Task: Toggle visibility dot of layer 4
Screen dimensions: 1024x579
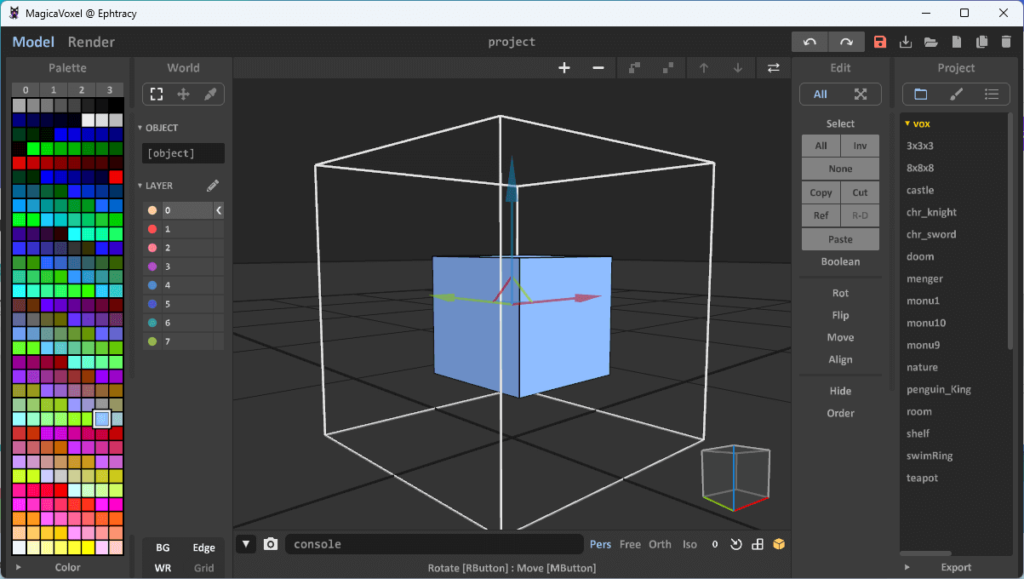Action: (x=152, y=285)
